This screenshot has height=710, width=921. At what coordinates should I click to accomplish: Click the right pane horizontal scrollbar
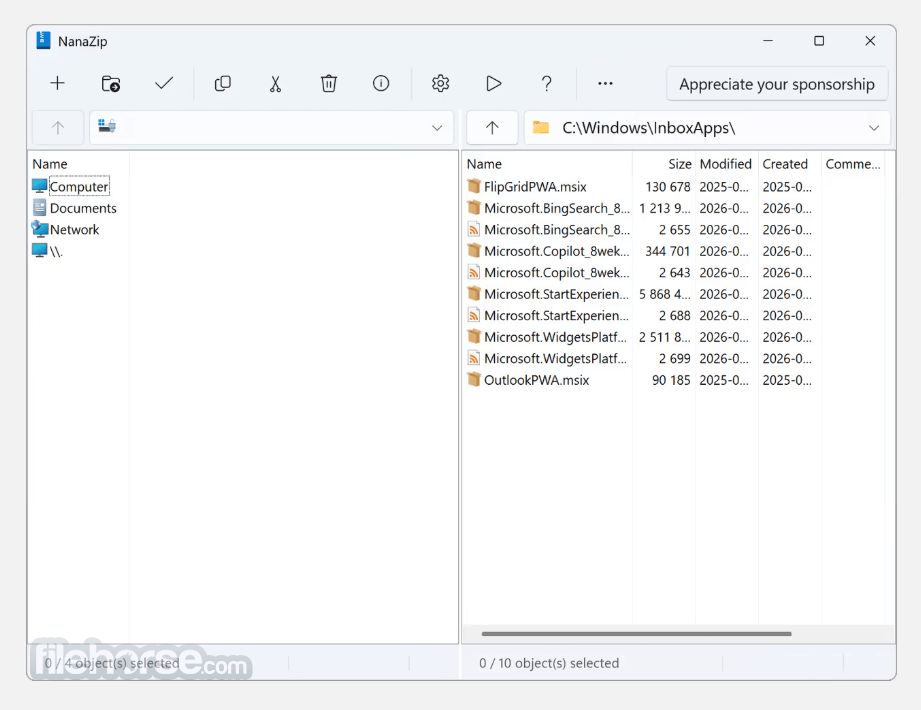[636, 634]
